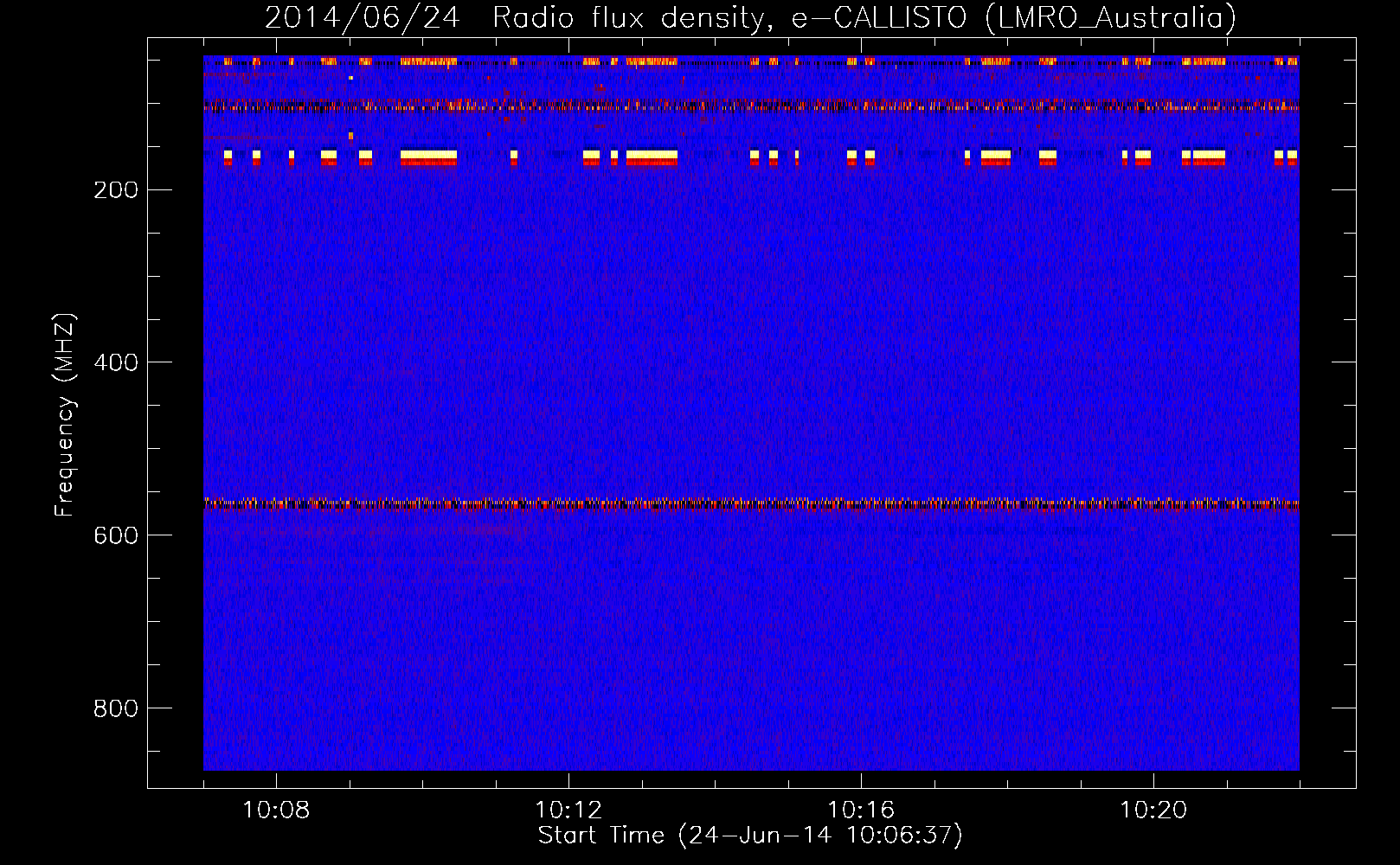Click the 800 frequency tick label
This screenshot has width=1400, height=865.
click(116, 709)
